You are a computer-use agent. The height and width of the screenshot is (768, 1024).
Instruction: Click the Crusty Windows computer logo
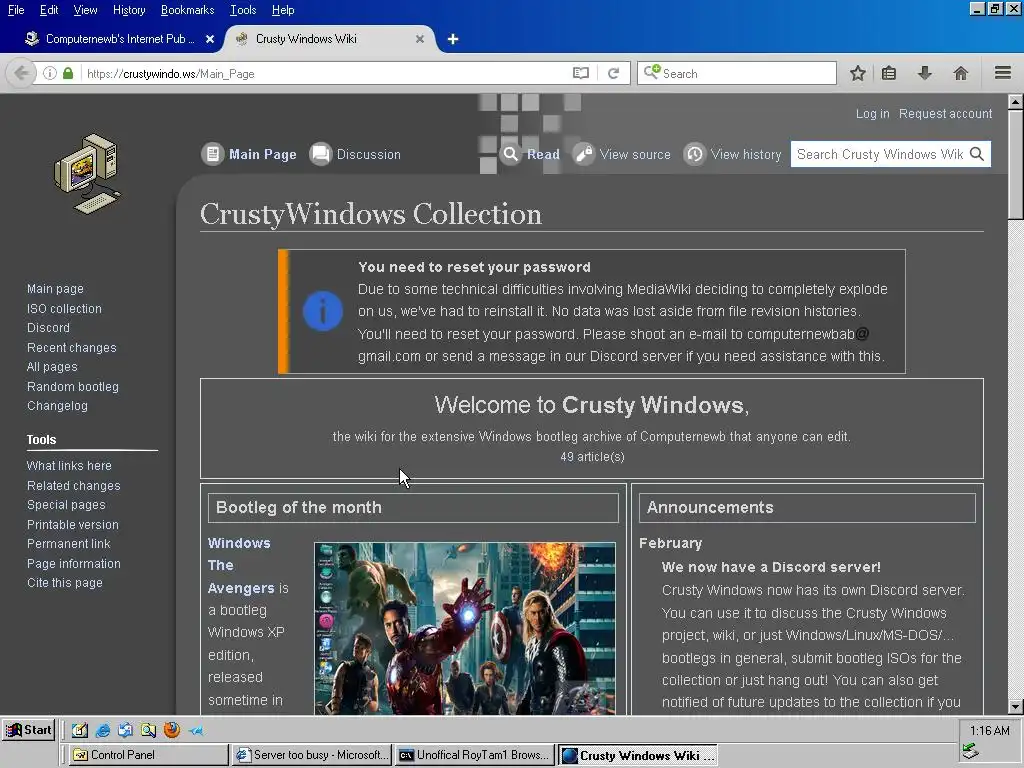click(88, 174)
